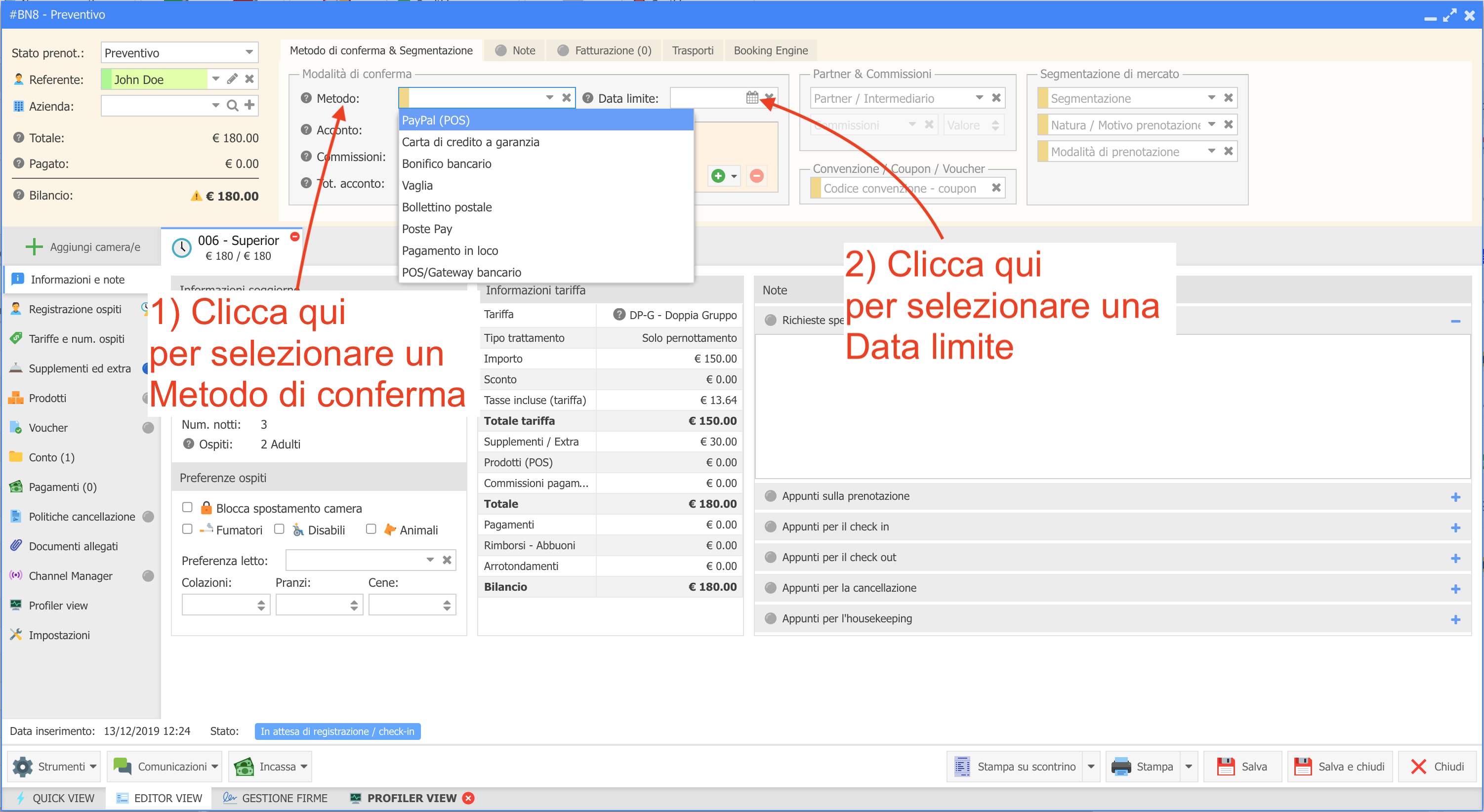Open the Strumenti dropdown menu
1484x812 pixels.
point(54,767)
